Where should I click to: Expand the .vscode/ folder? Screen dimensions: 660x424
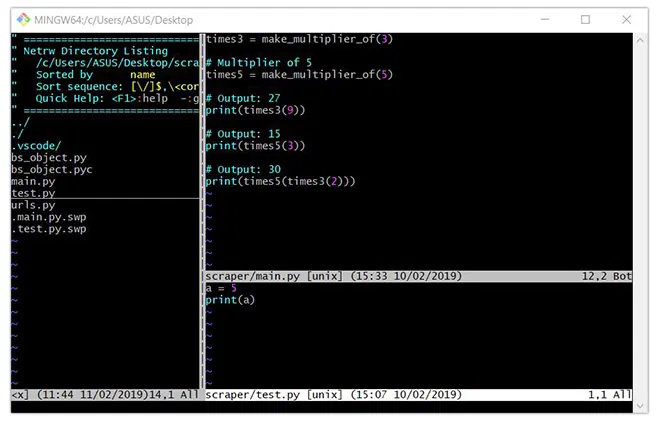tap(36, 146)
